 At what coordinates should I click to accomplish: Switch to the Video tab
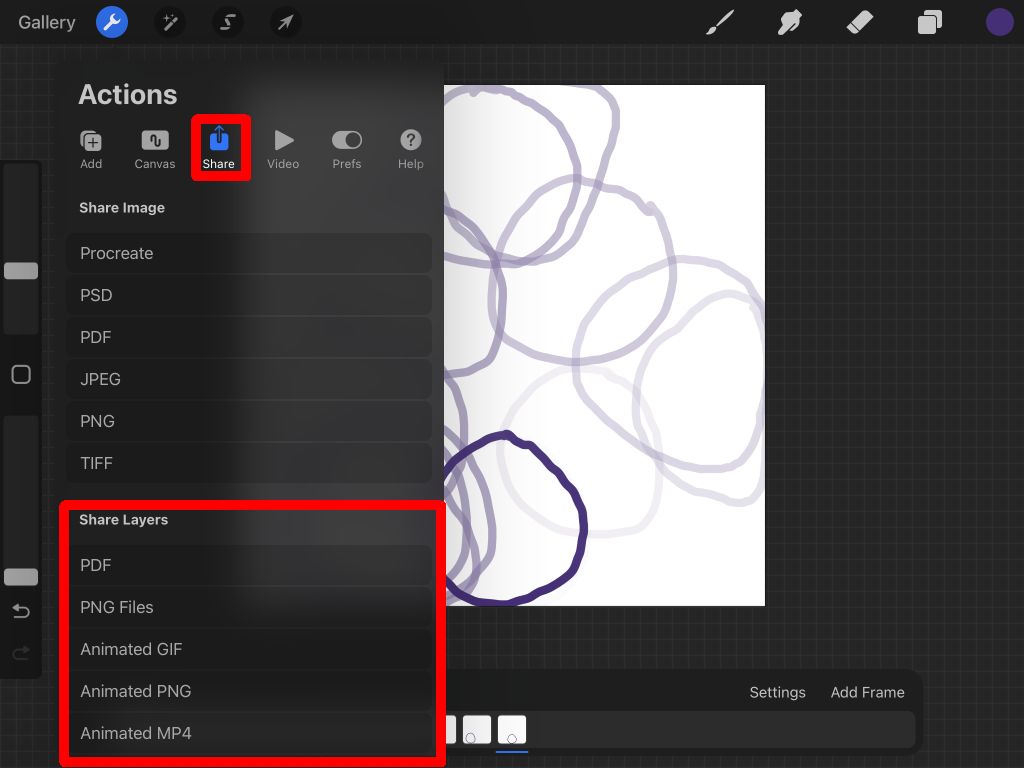click(x=283, y=148)
